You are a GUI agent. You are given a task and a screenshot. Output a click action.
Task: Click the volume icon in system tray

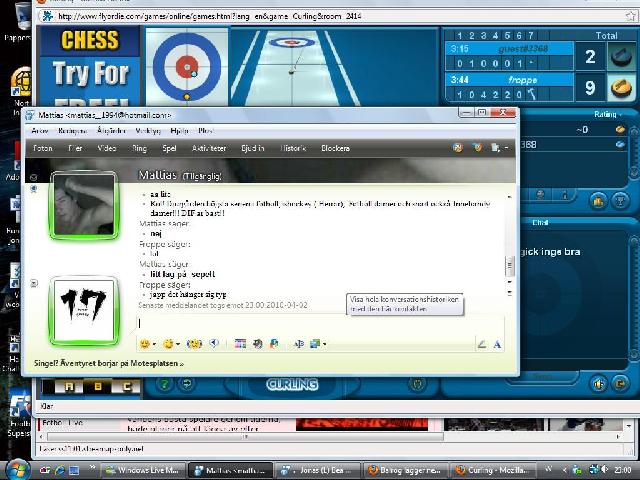pyautogui.click(x=604, y=470)
